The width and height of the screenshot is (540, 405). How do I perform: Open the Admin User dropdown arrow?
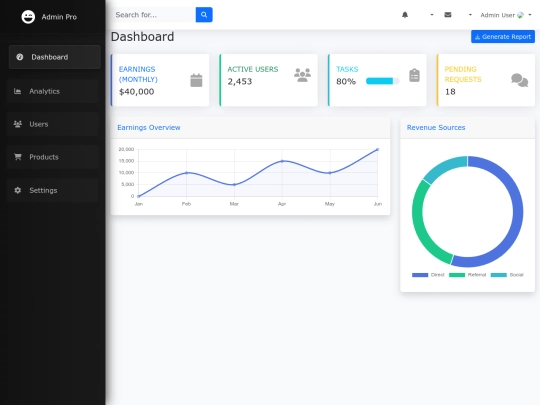530,15
